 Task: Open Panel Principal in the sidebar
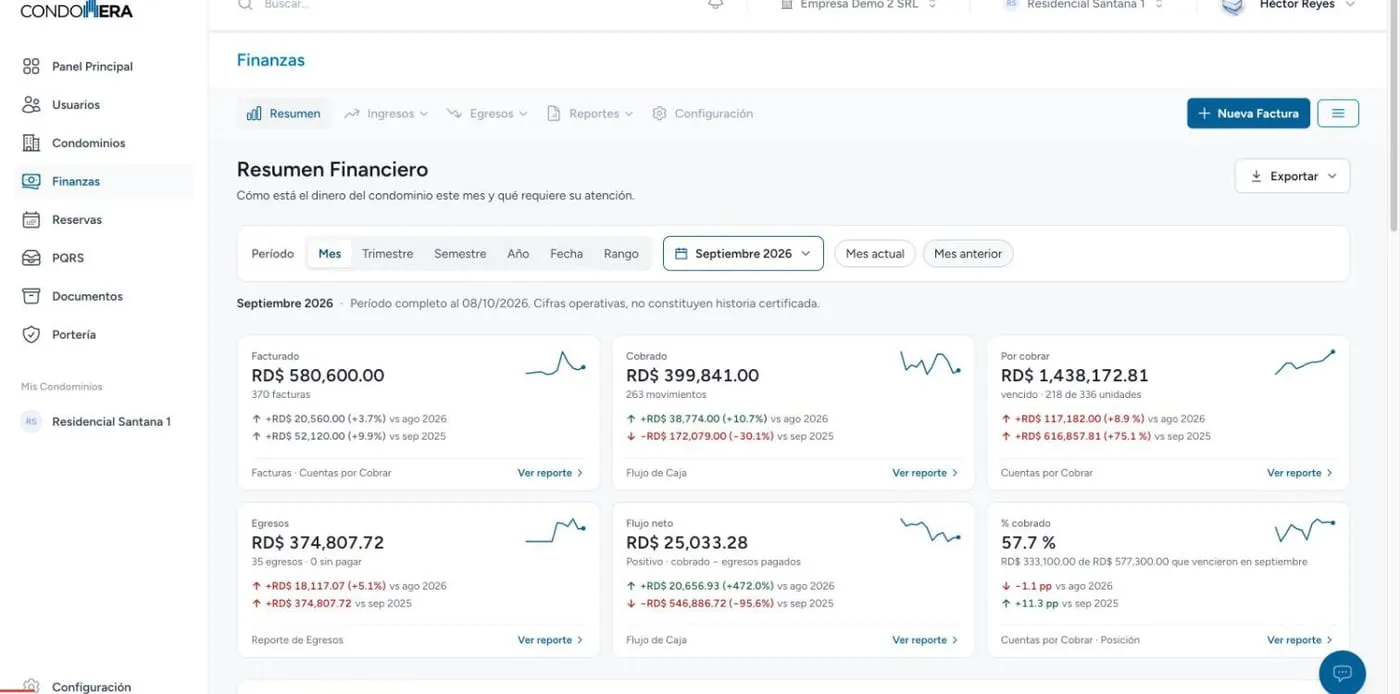(x=92, y=66)
